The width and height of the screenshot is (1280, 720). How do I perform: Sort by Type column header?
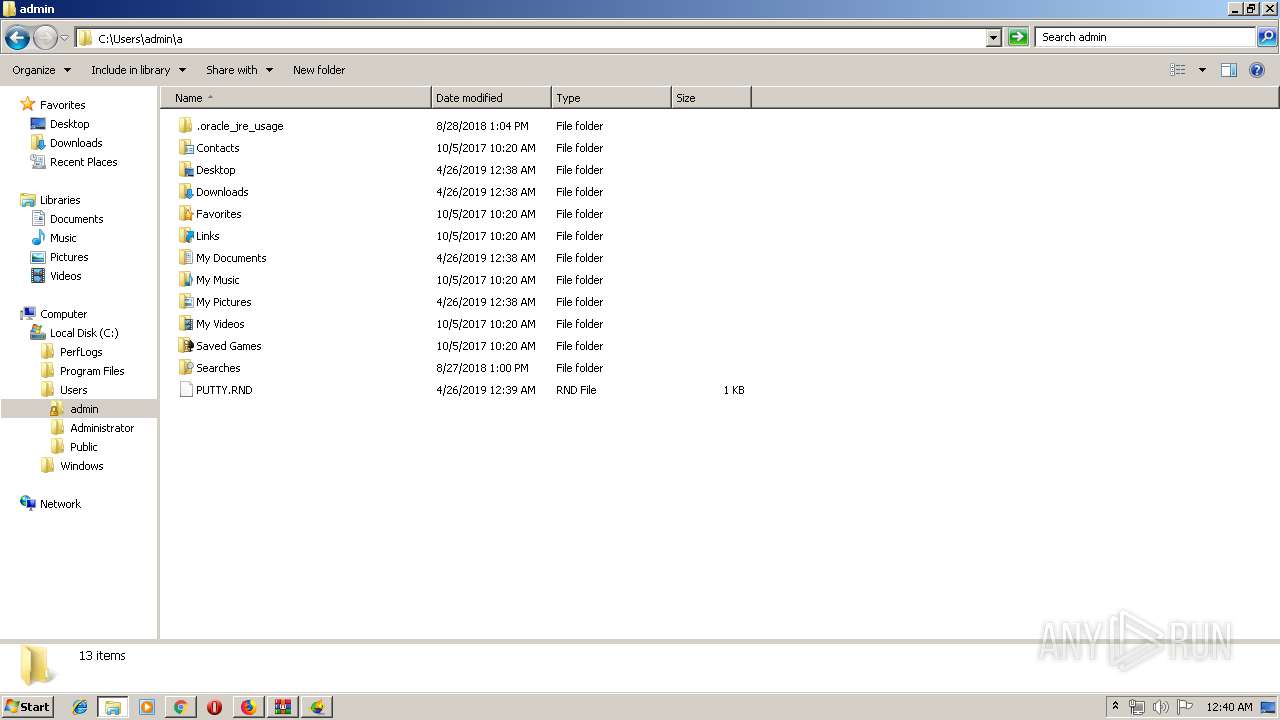(611, 98)
